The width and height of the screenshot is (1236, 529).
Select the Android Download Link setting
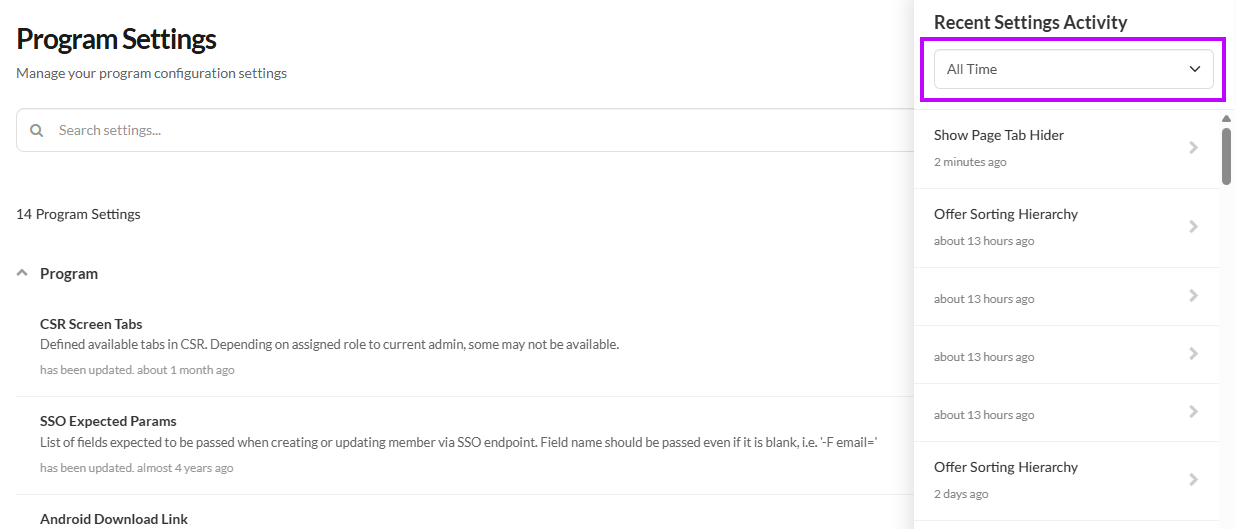114,519
